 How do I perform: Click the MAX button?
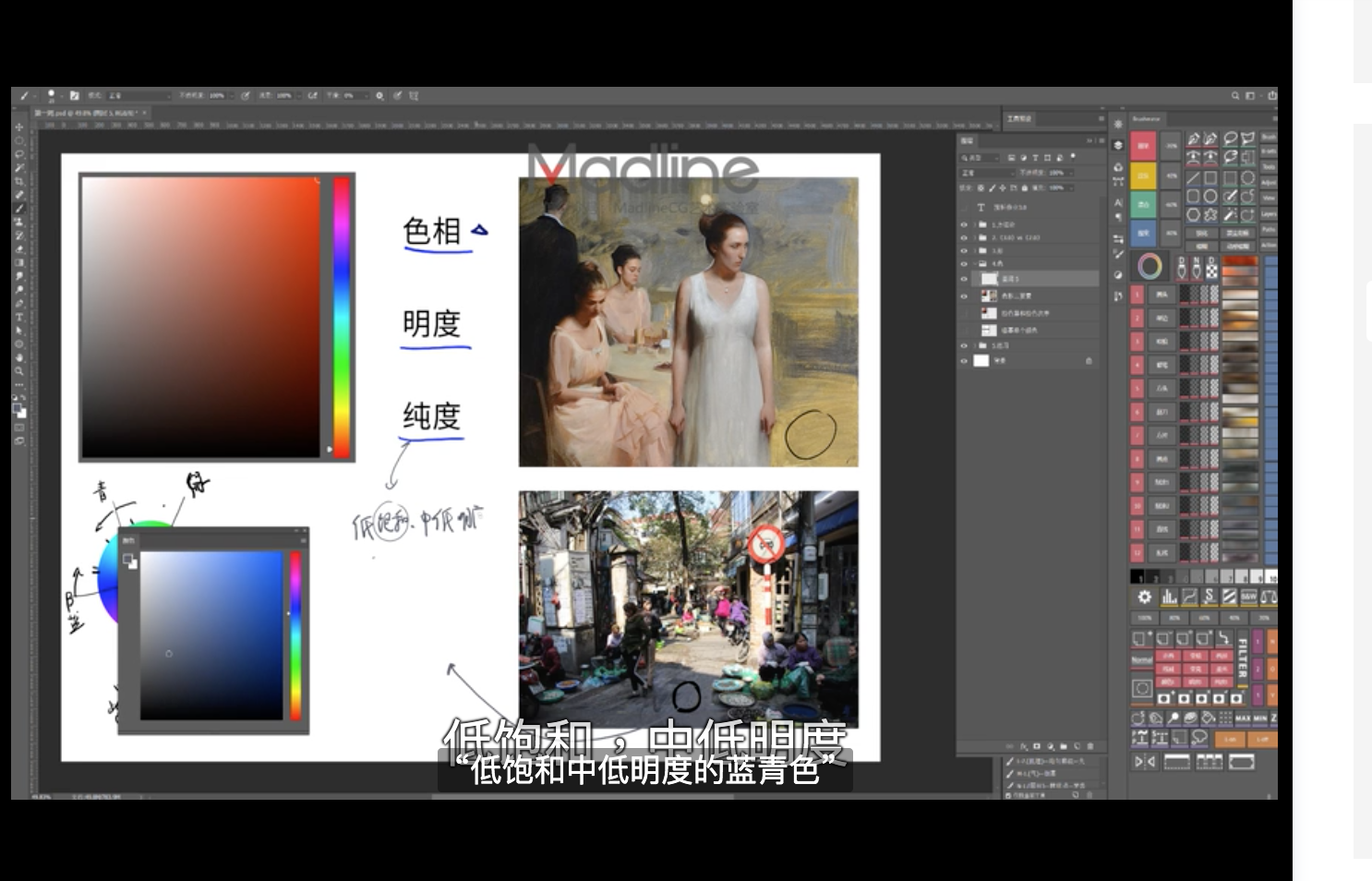1243,718
